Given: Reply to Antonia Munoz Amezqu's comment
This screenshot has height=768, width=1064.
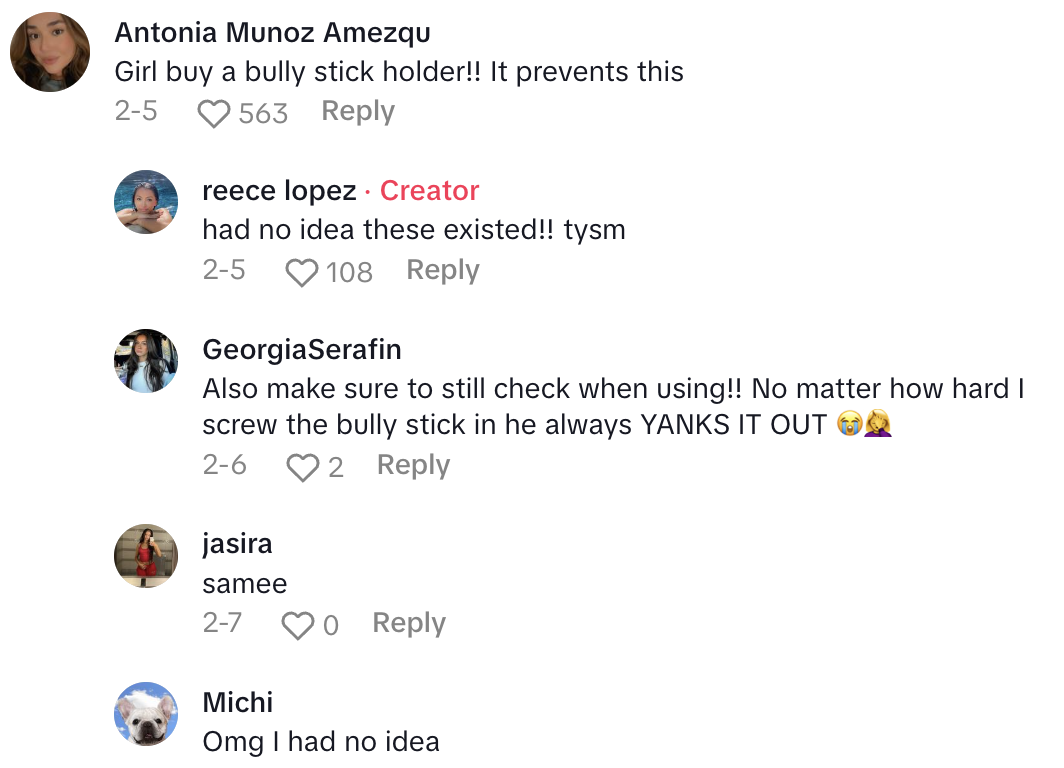Looking at the screenshot, I should coord(357,111).
